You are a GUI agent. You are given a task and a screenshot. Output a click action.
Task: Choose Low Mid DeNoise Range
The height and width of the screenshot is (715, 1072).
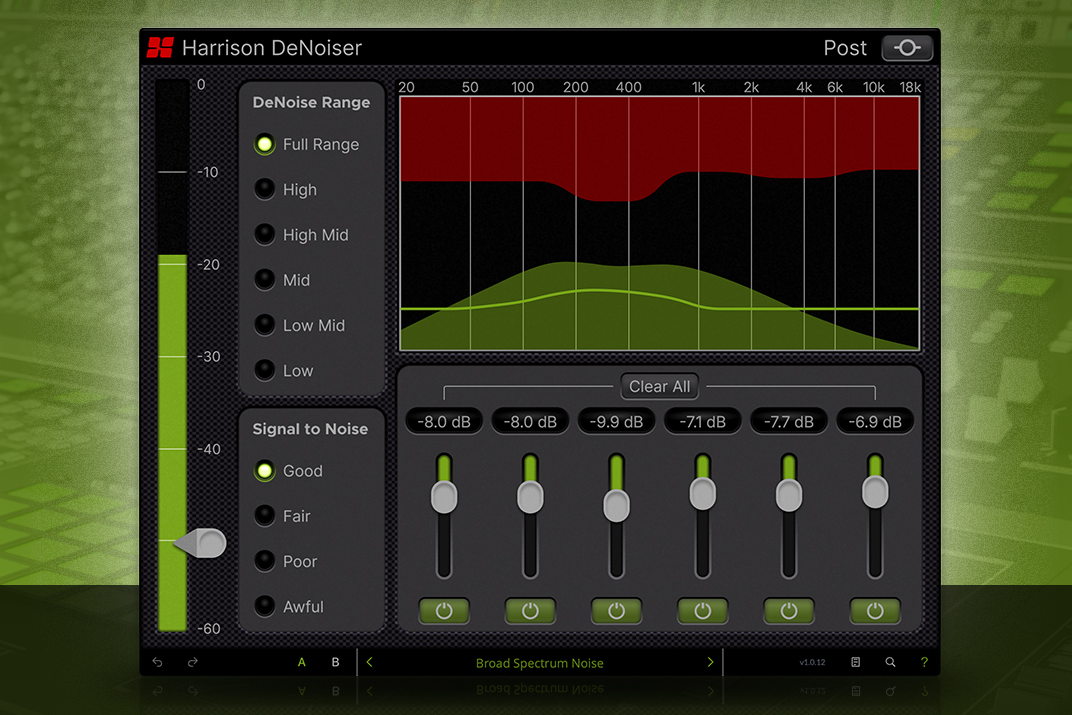point(265,325)
